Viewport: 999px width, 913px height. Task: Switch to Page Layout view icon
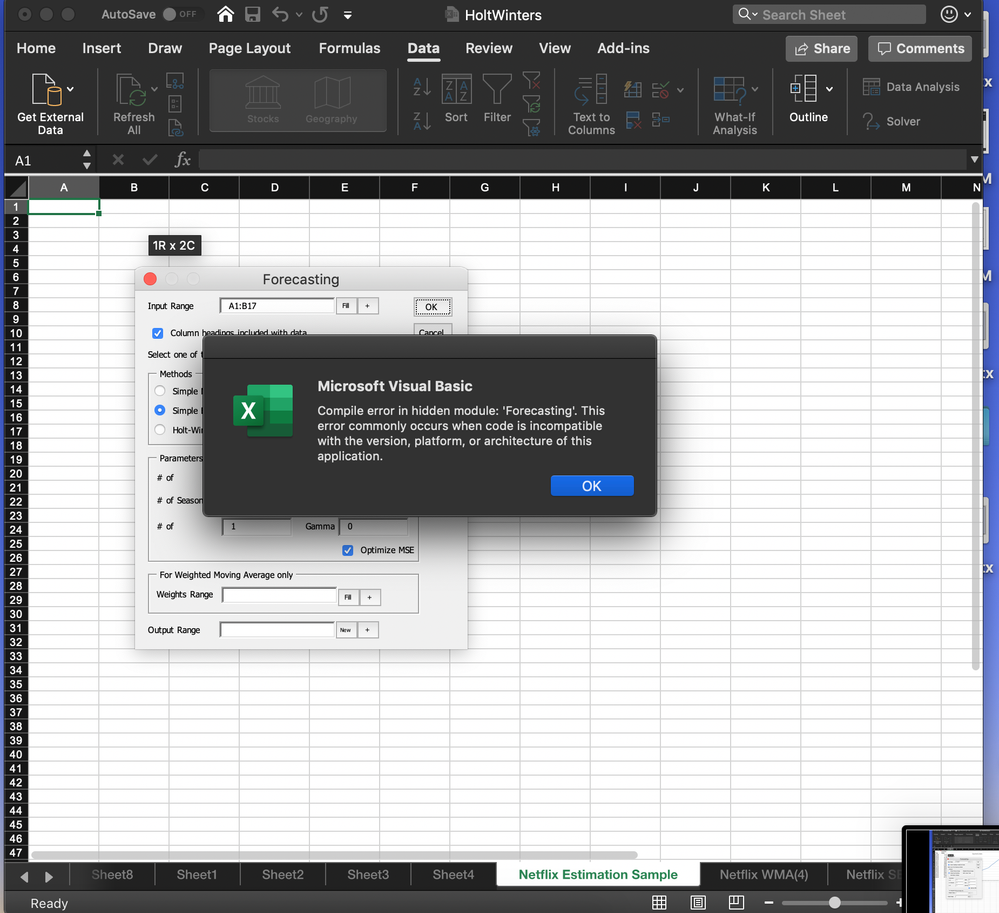click(697, 902)
